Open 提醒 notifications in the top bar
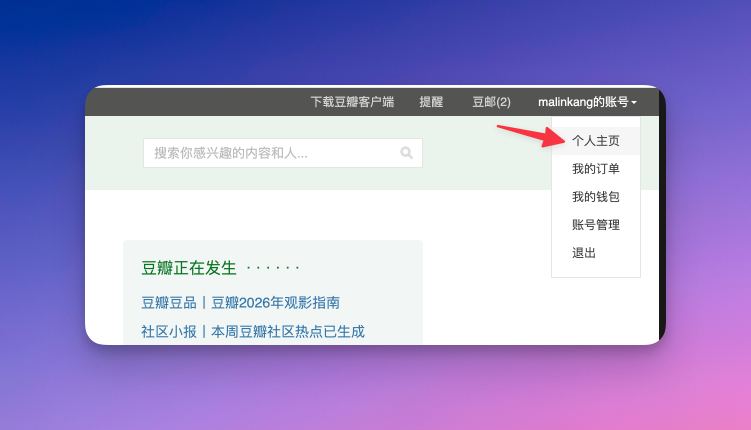 (x=431, y=102)
